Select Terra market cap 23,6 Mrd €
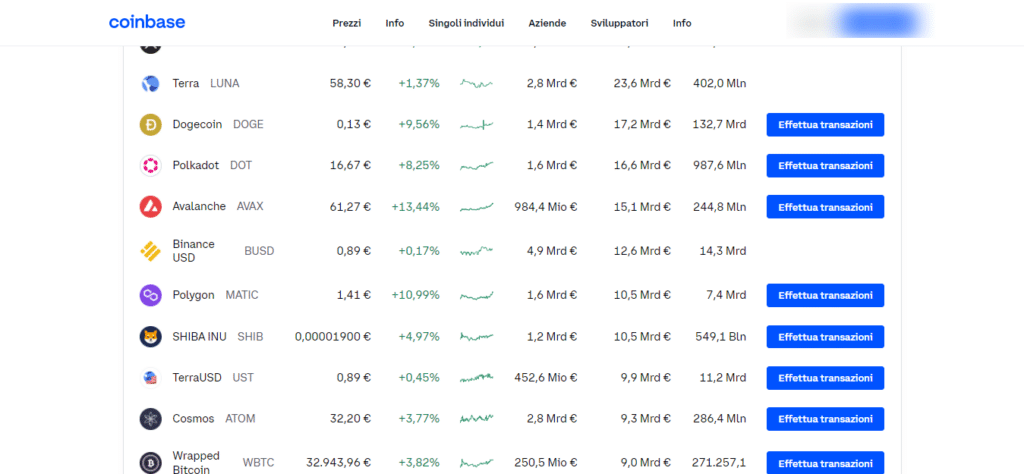This screenshot has height=474, width=1024. pyautogui.click(x=643, y=84)
